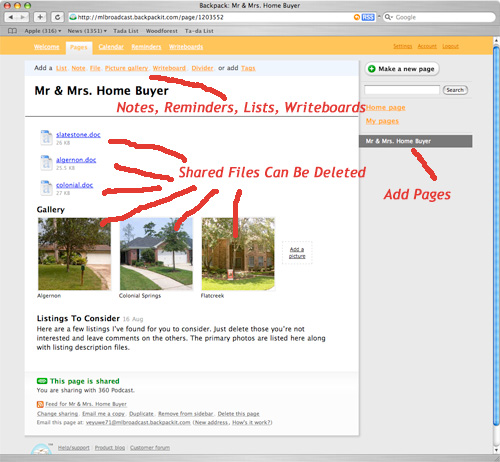
Task: Click the colonial.doc file icon
Action: click(x=46, y=188)
